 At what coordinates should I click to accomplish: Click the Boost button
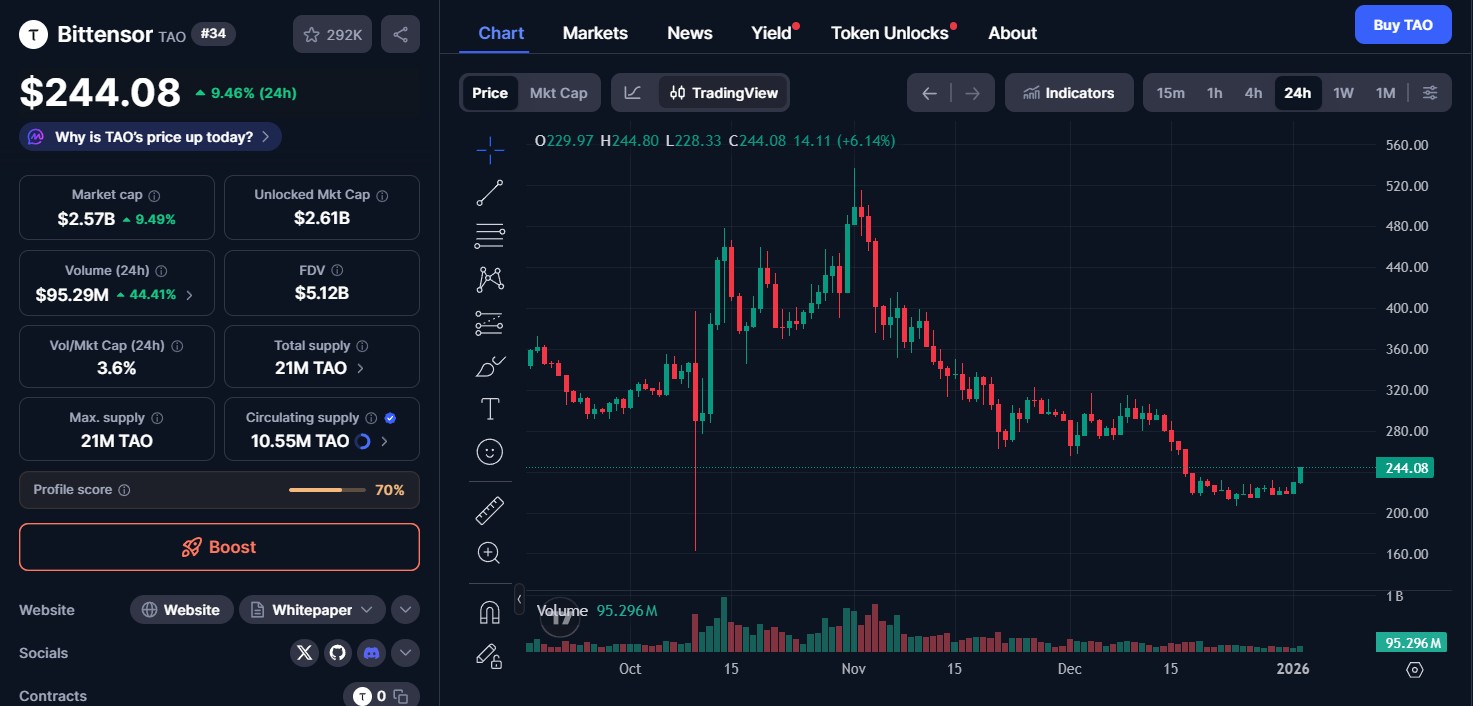[x=219, y=547]
